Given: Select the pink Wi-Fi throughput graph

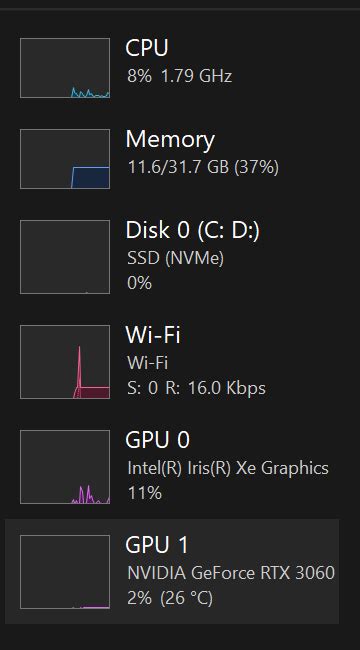Looking at the screenshot, I should pyautogui.click(x=65, y=362).
